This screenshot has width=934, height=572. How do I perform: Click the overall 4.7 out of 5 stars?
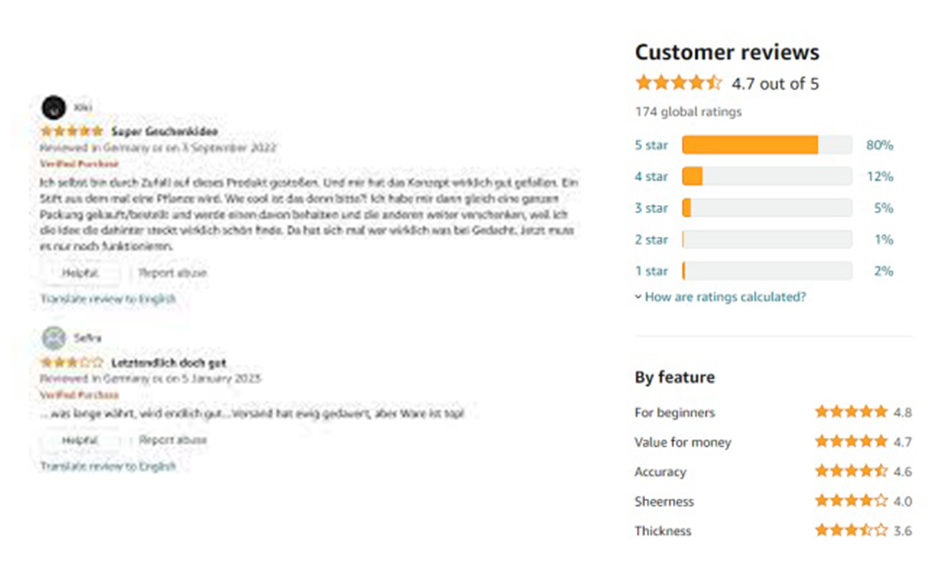[x=678, y=83]
